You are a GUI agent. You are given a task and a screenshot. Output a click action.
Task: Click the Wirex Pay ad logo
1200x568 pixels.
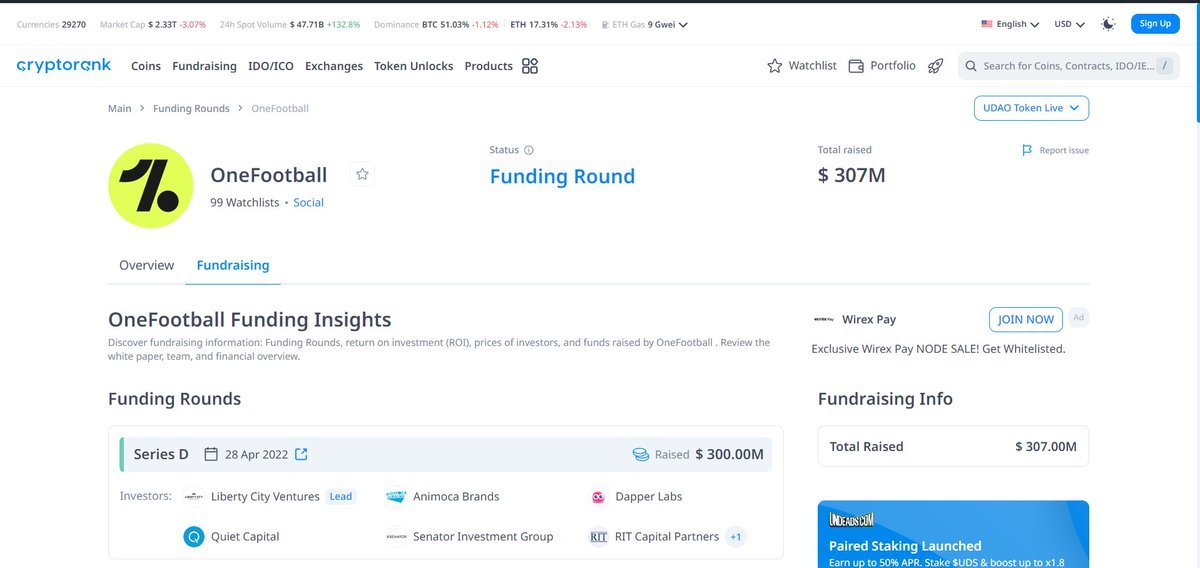click(x=825, y=320)
